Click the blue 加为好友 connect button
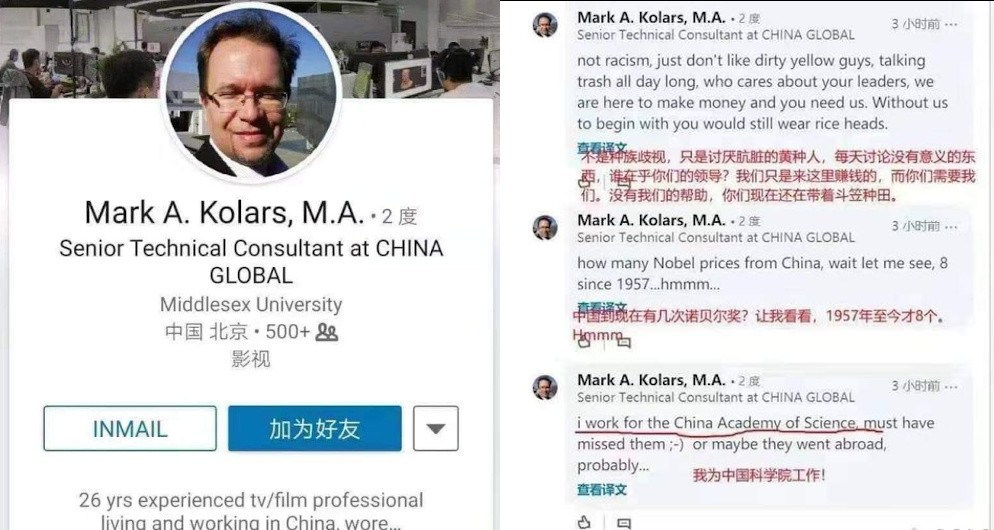 tap(314, 429)
